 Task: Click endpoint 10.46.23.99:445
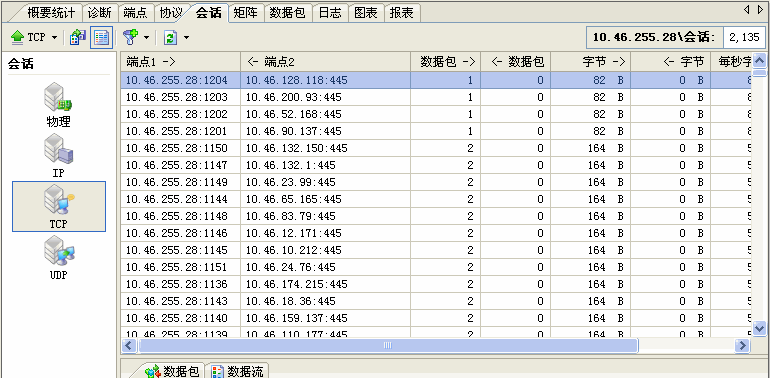tap(291, 183)
